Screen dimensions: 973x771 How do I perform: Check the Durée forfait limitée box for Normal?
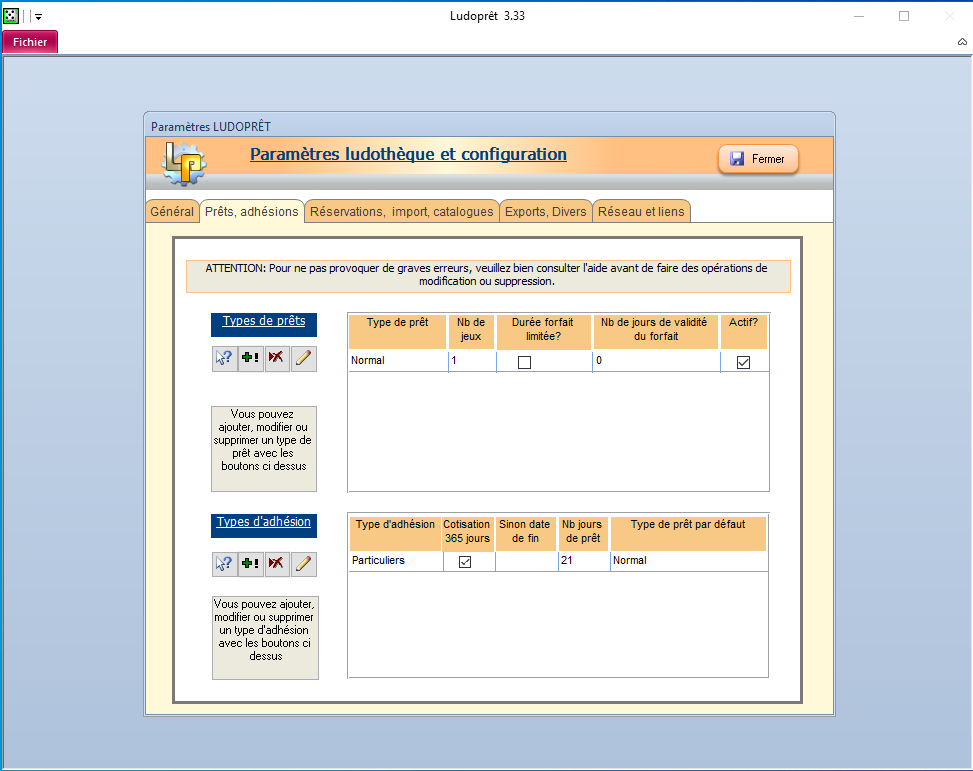coord(524,362)
